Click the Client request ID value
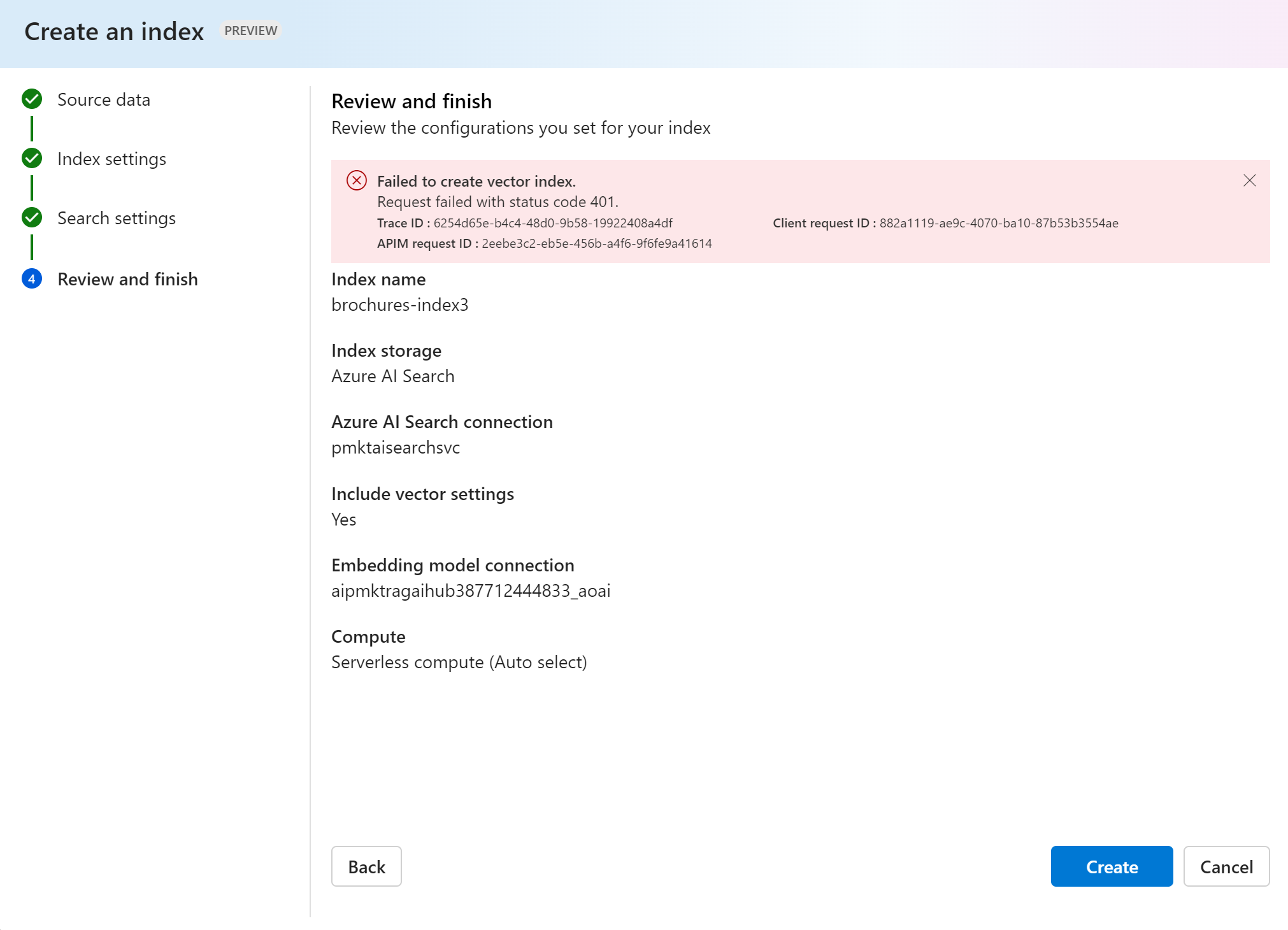 [x=998, y=223]
